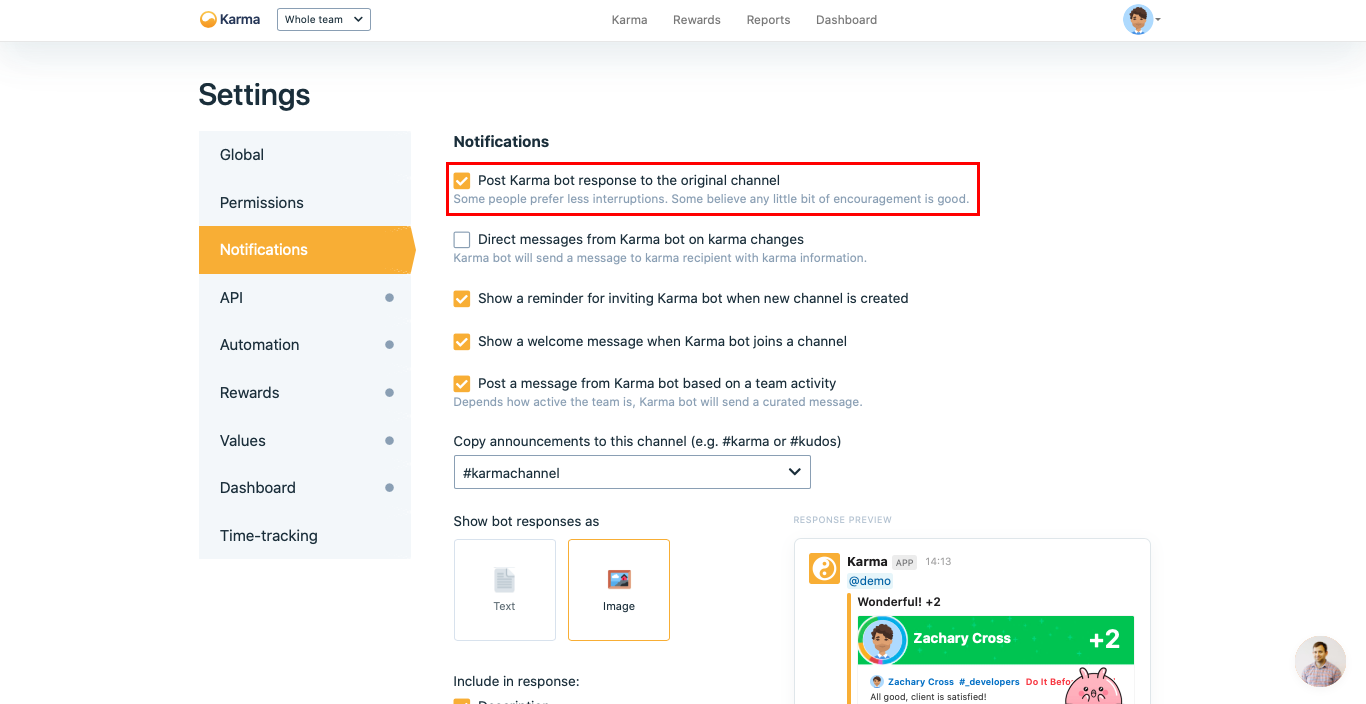Click the APP badge beside Karma
The image size is (1366, 704).
904,562
